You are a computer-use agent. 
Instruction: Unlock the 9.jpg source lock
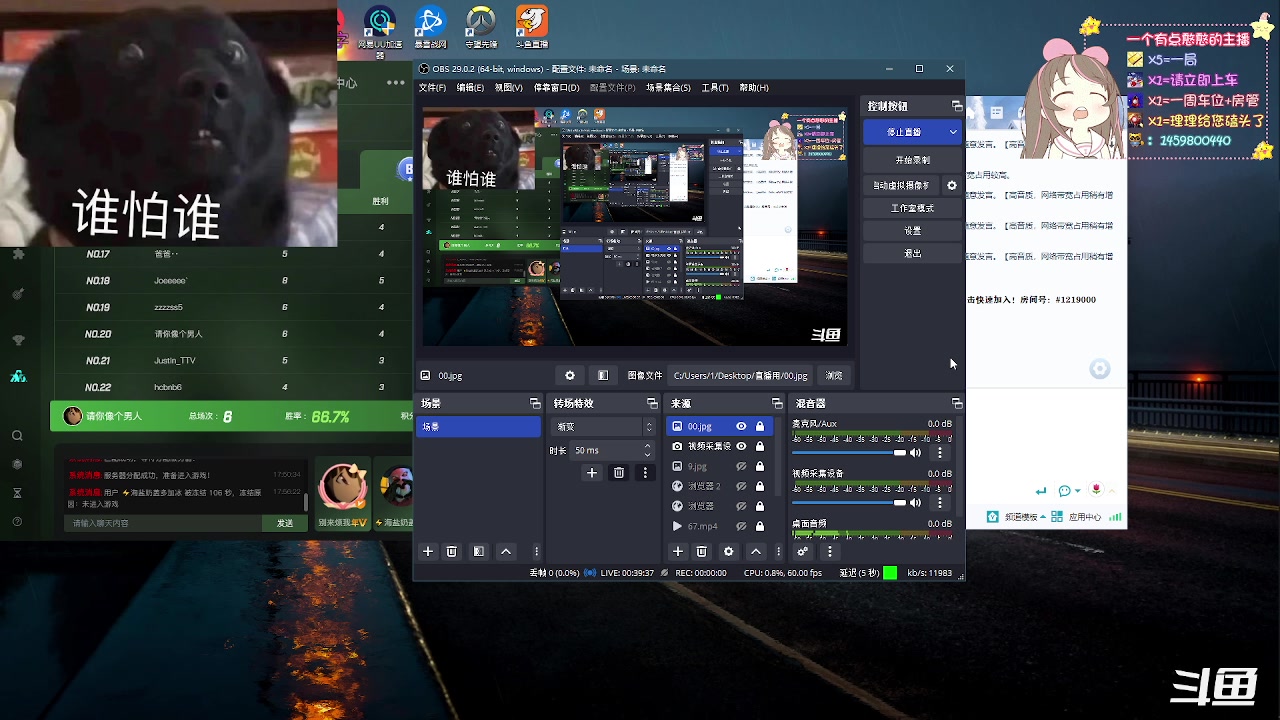[x=760, y=467]
